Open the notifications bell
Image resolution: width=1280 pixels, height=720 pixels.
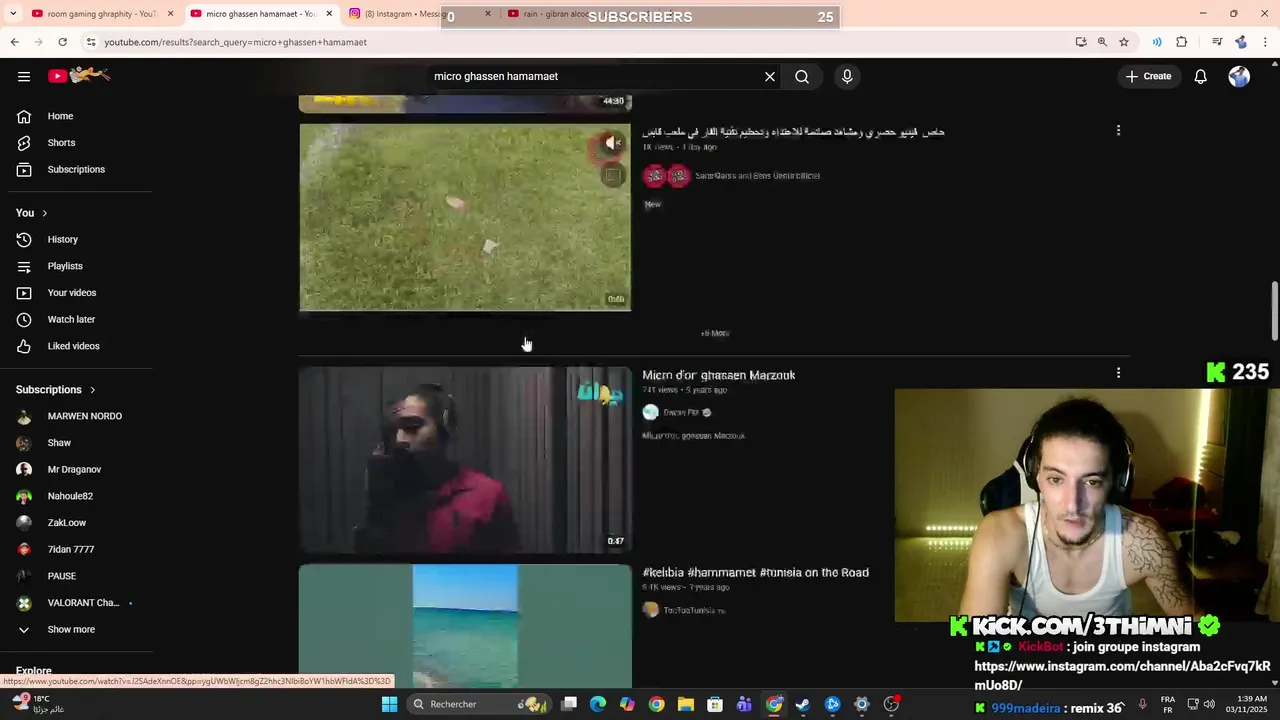tap(1201, 76)
